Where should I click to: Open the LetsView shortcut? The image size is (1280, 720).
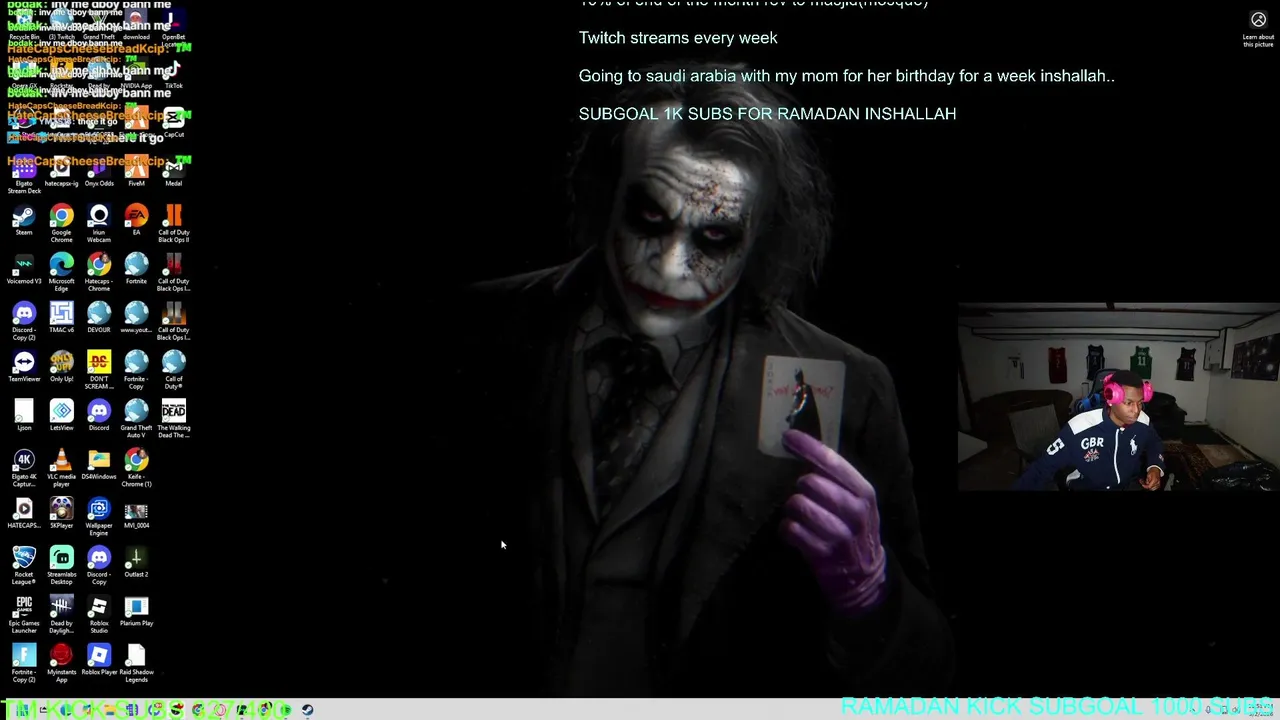(62, 416)
